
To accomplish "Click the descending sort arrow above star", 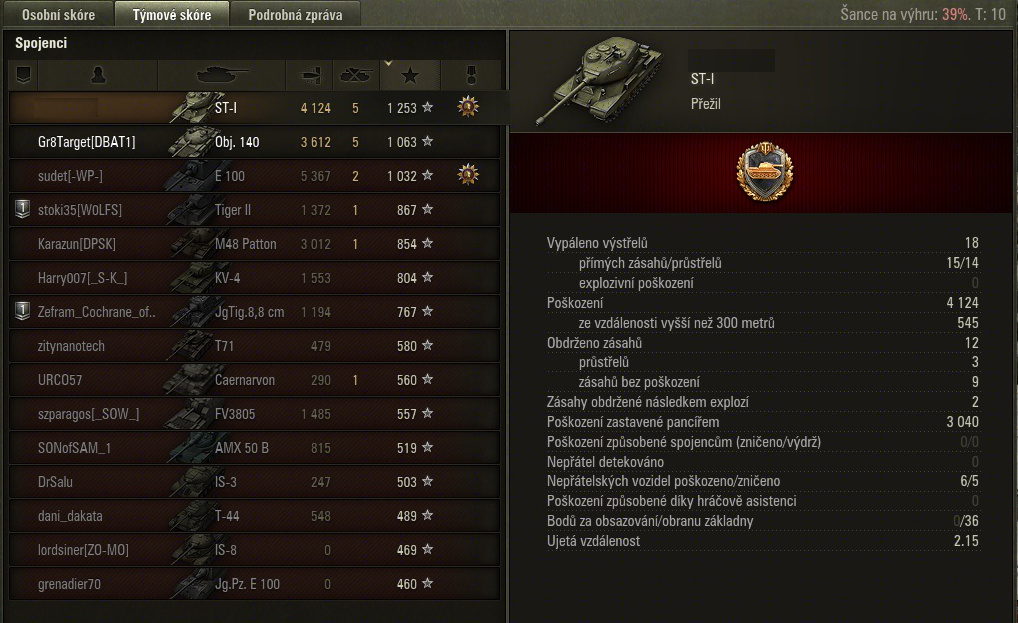I will [388, 64].
